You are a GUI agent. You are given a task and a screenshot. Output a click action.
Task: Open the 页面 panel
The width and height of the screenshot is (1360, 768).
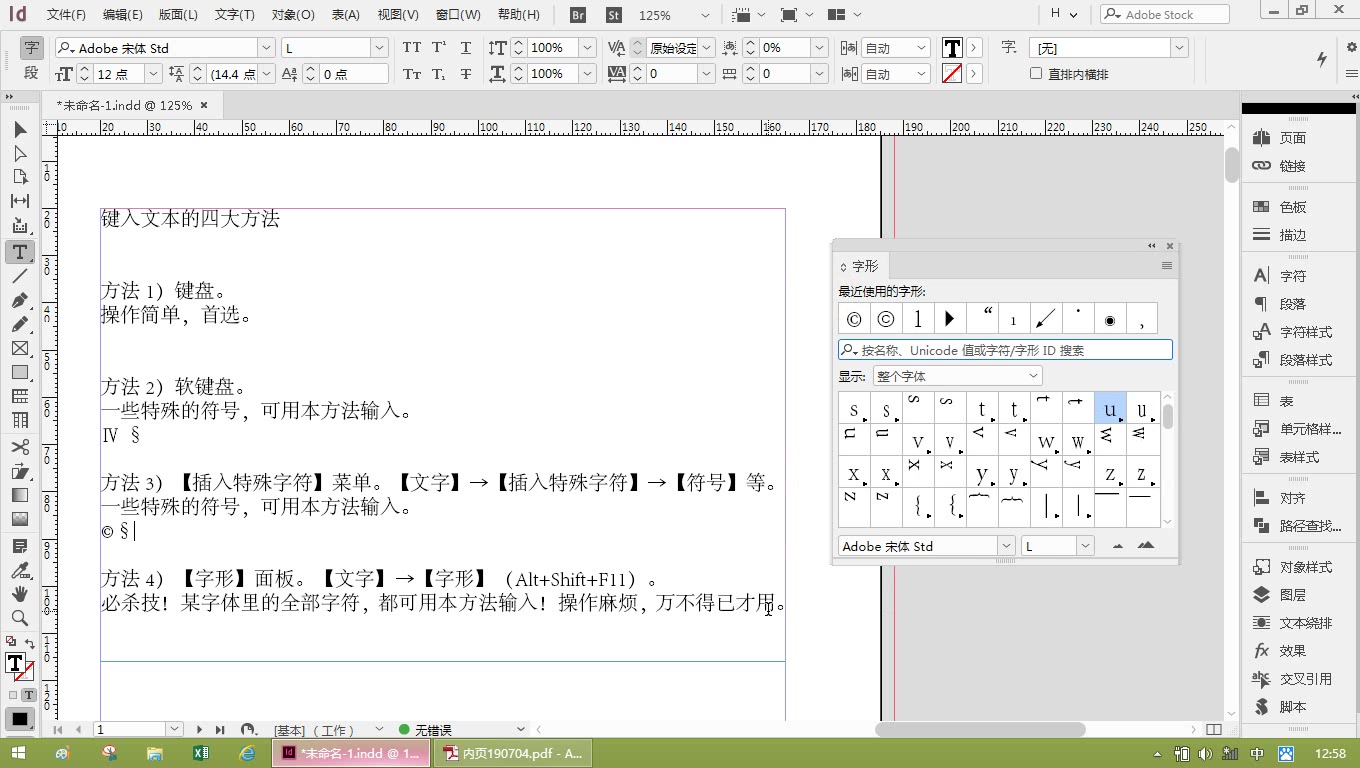1293,138
